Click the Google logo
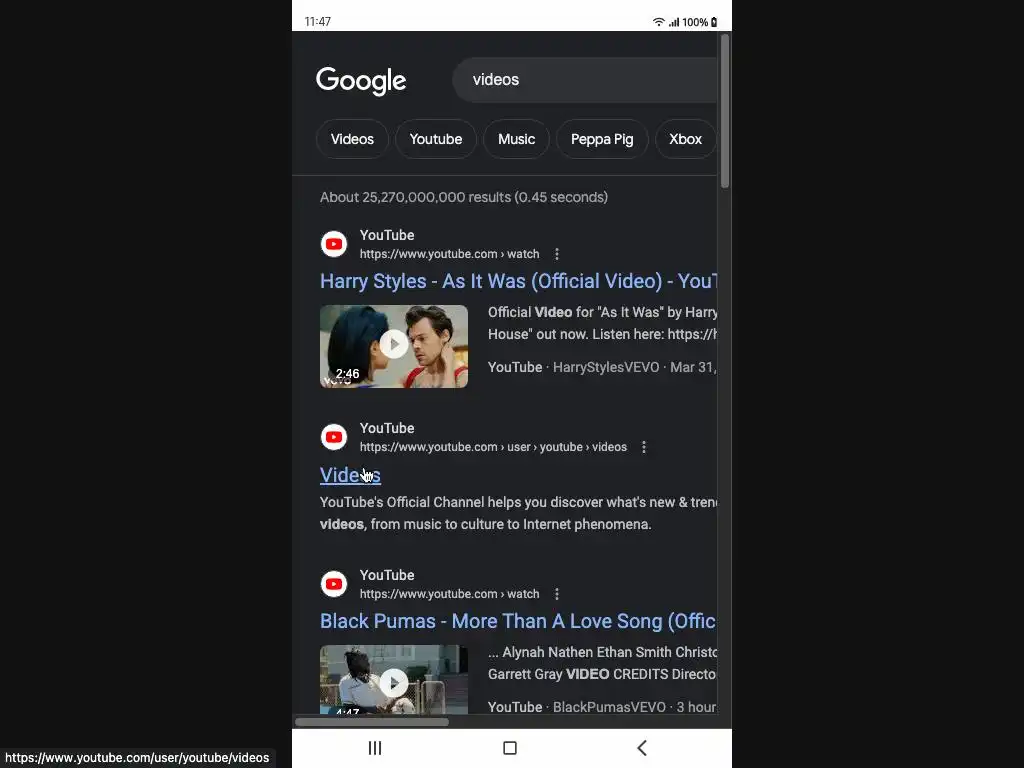Screen dimensions: 1024x768 360,81
